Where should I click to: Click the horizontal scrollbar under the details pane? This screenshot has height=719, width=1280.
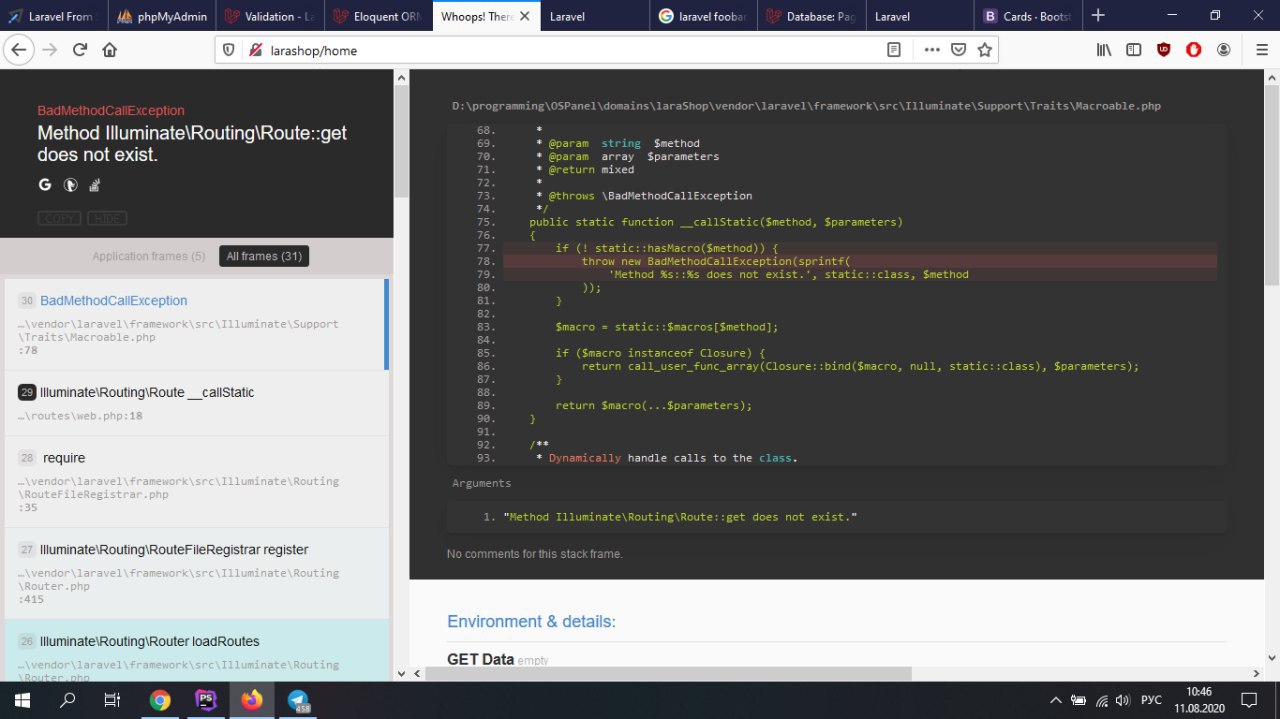700,674
